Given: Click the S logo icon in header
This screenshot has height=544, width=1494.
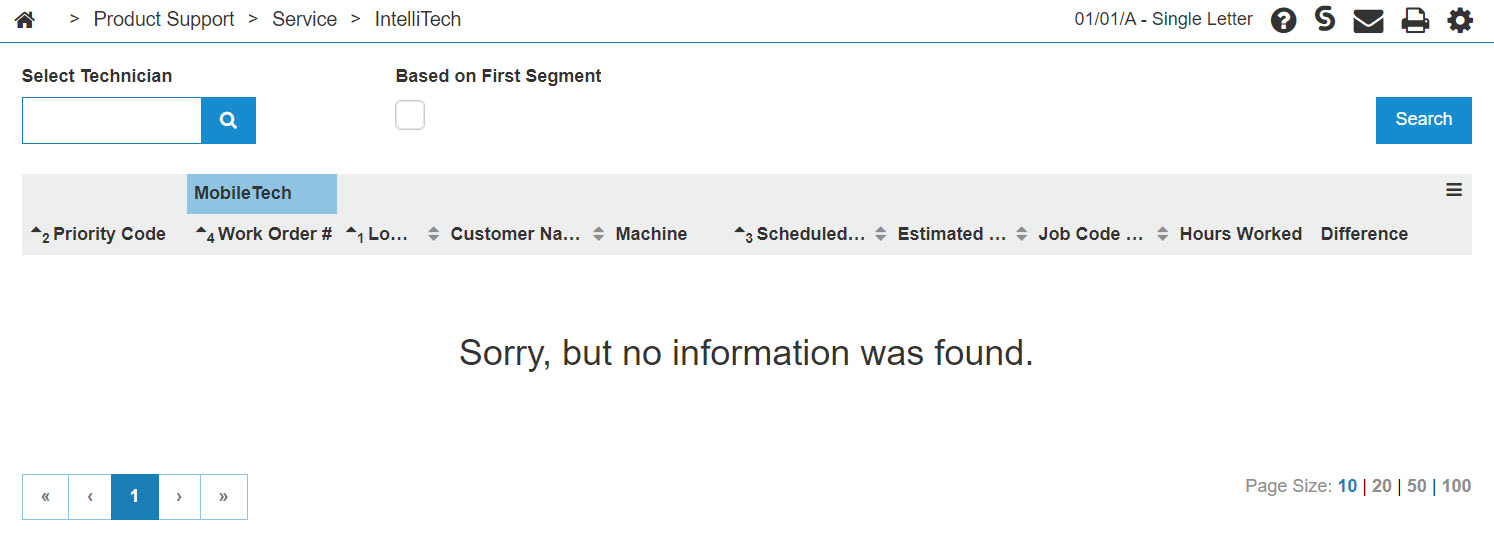Looking at the screenshot, I should (1325, 19).
